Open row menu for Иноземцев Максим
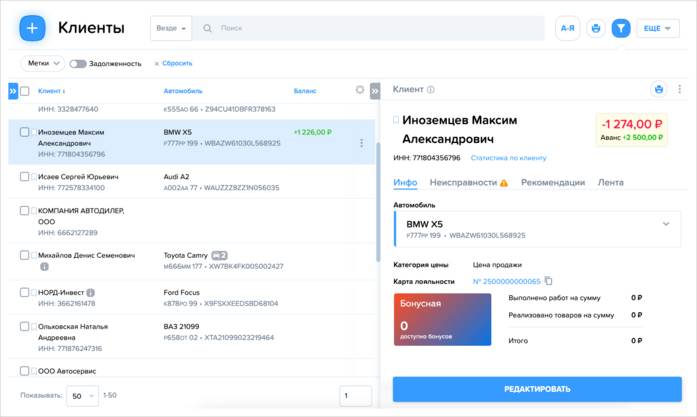The height and width of the screenshot is (417, 697). click(x=361, y=143)
